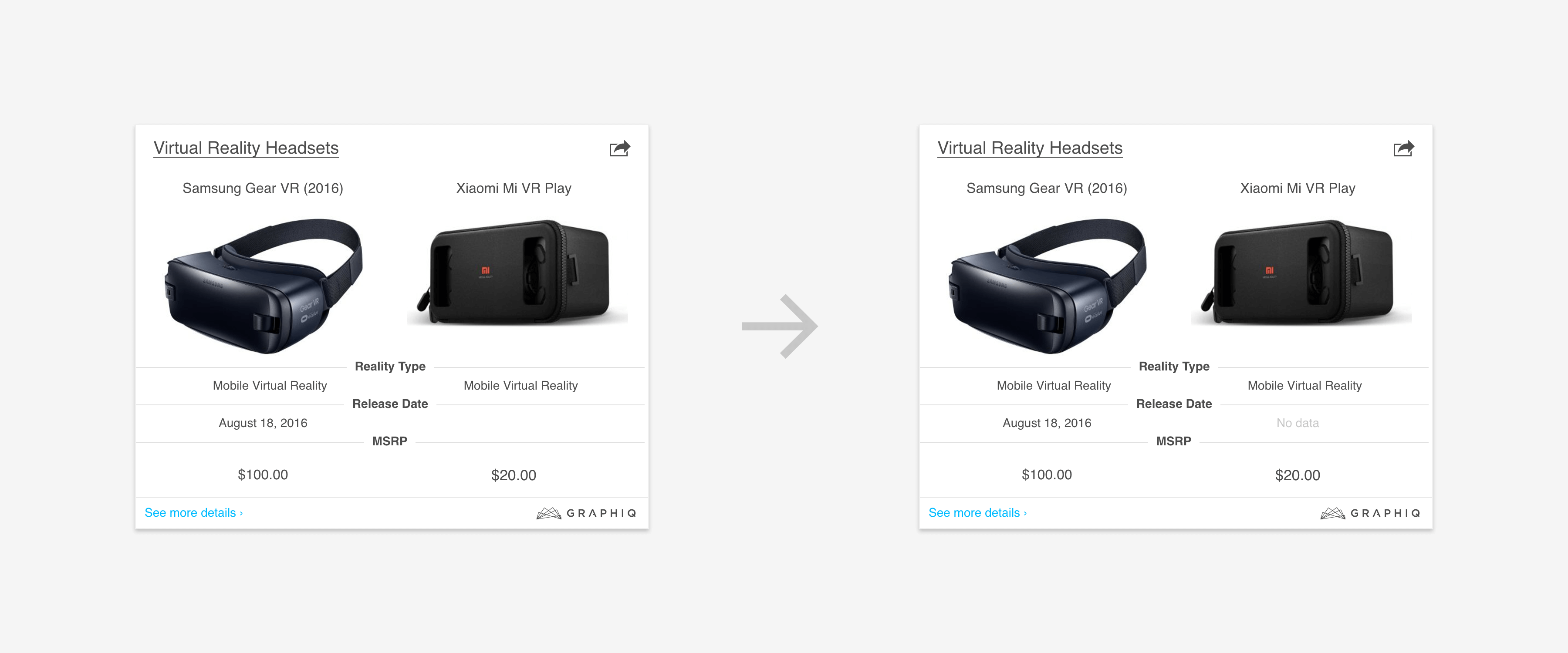Click the August 18, 2016 date on the left card
This screenshot has height=653, width=1568.
coord(263,423)
